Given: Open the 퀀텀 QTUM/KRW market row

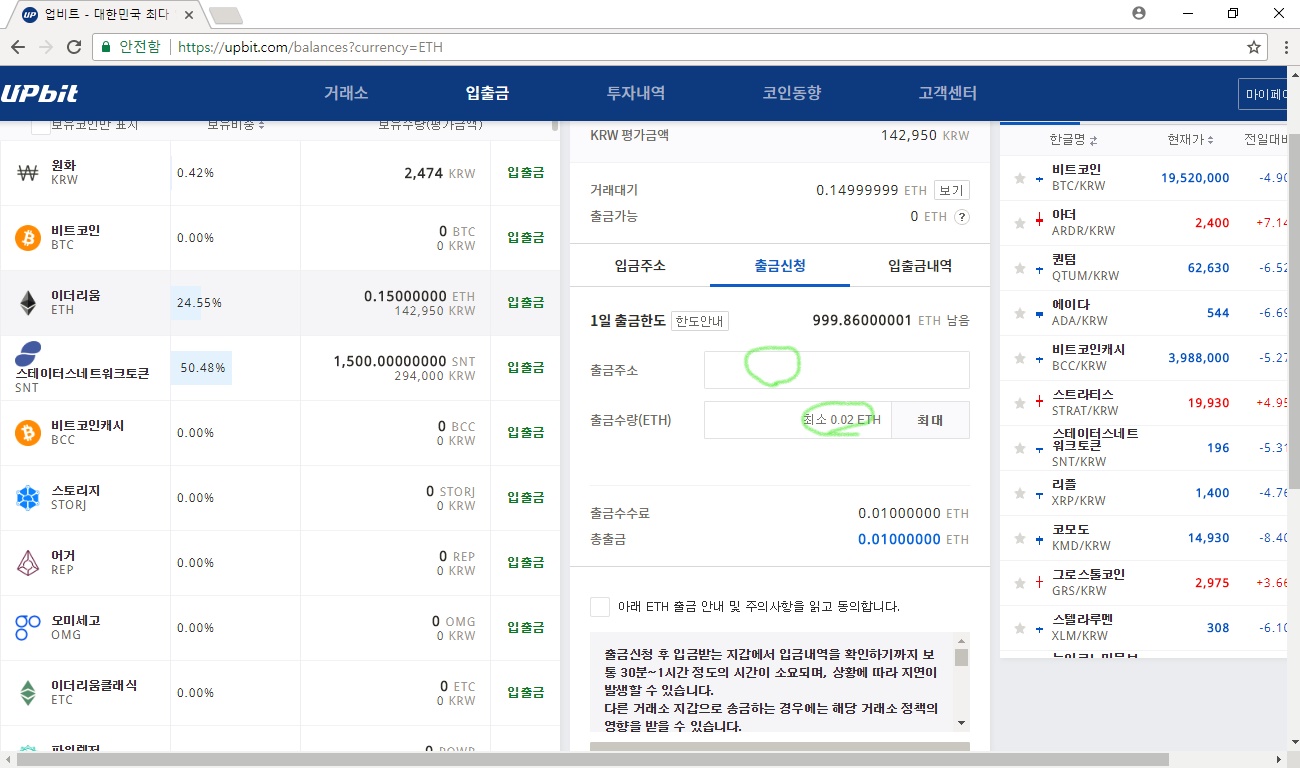Looking at the screenshot, I should (1145, 268).
